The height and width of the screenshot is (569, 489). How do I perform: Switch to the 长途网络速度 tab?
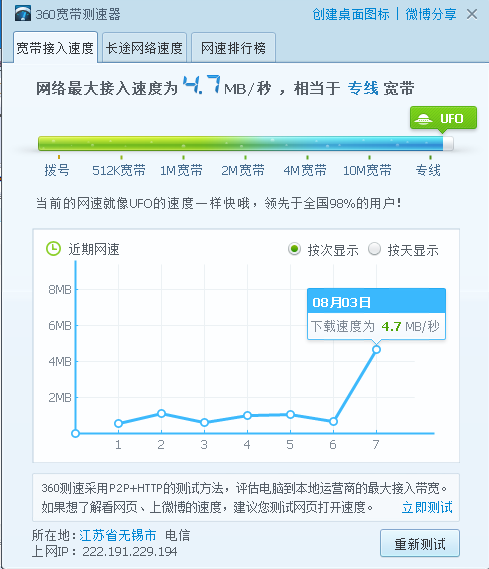pyautogui.click(x=144, y=48)
